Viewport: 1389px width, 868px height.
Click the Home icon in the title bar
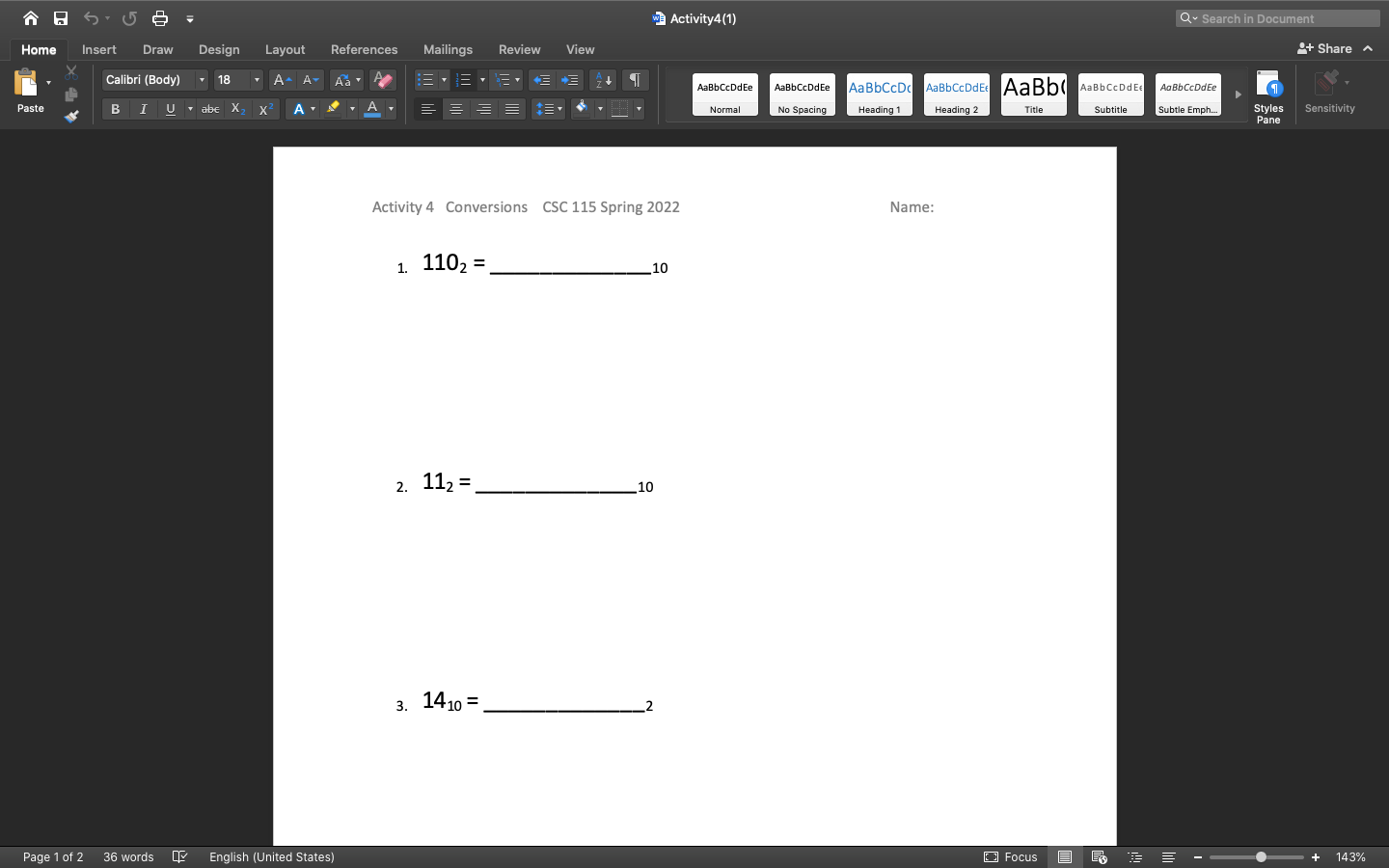pyautogui.click(x=31, y=18)
